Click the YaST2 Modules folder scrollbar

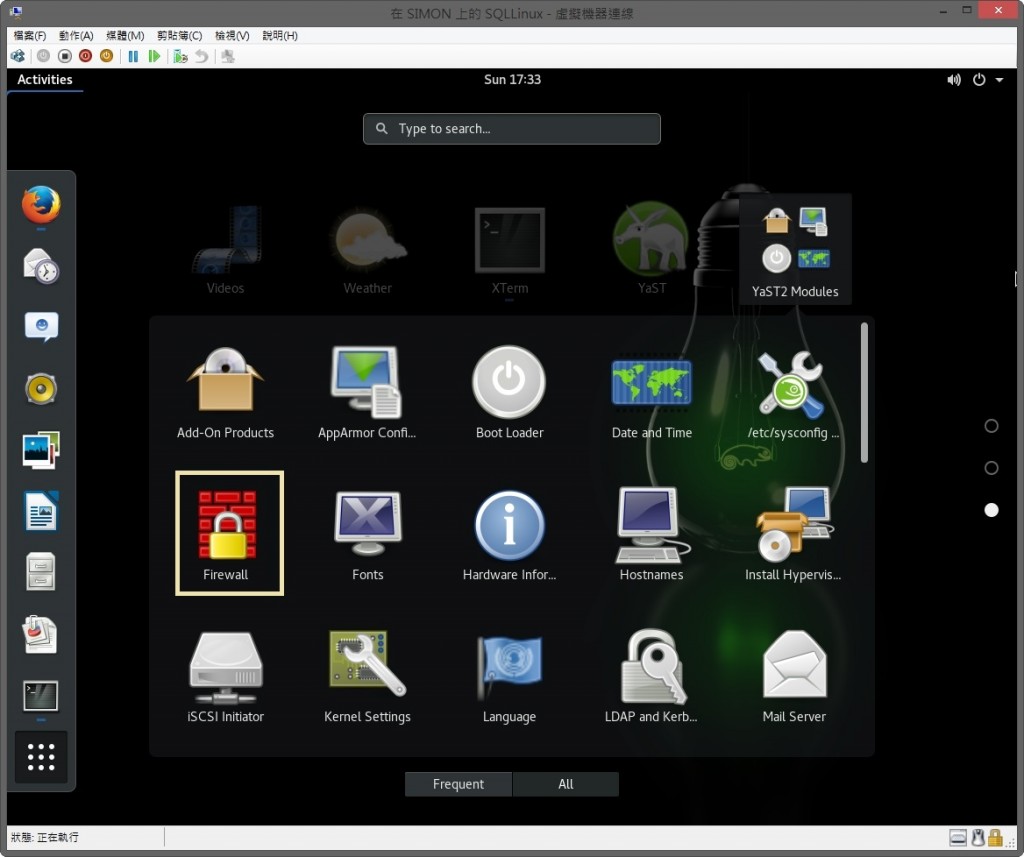point(864,392)
